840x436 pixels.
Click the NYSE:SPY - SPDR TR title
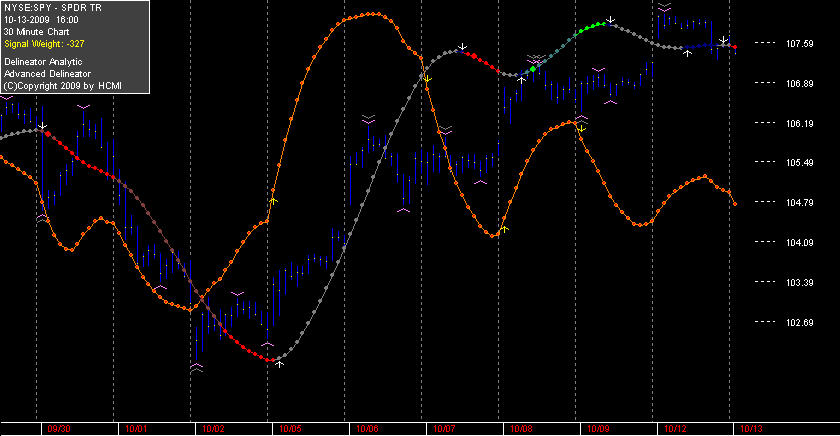click(52, 8)
